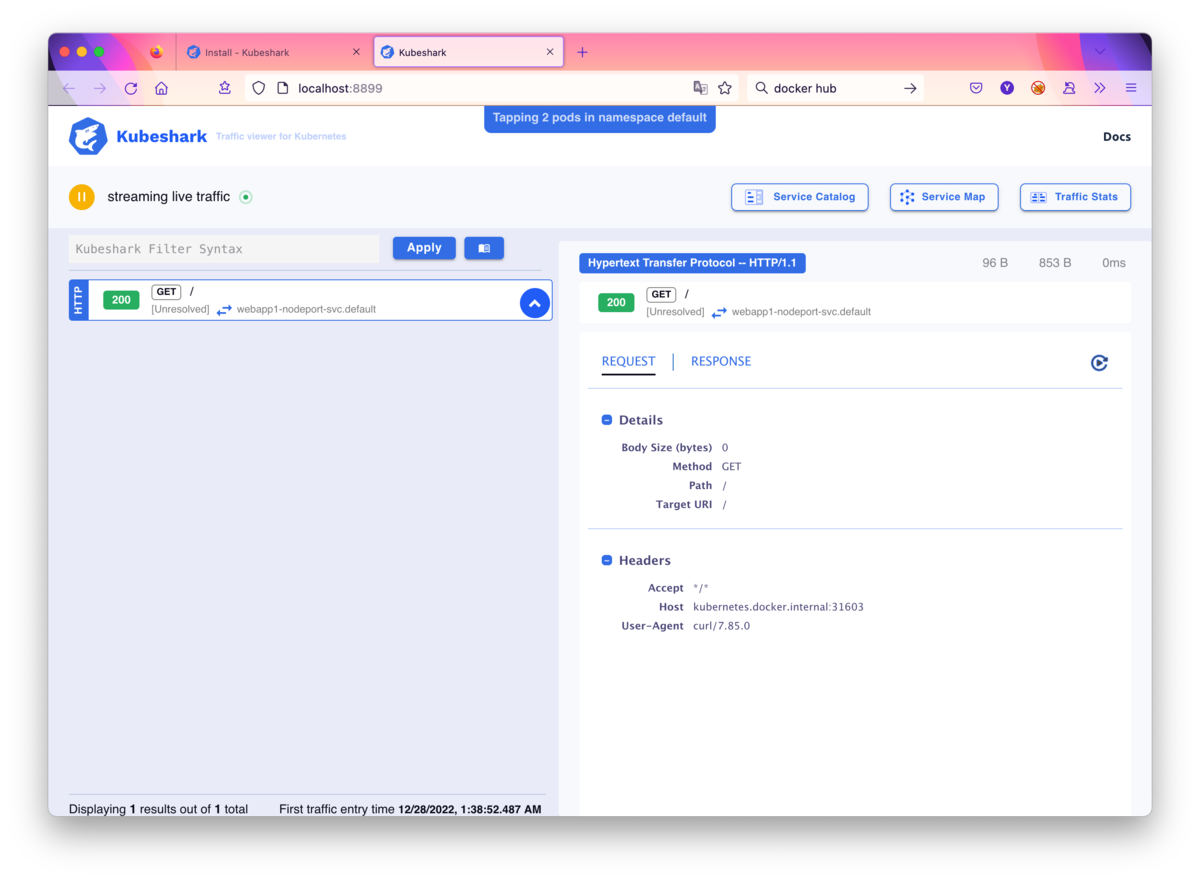
Task: Open Traffic Stats
Action: click(1075, 197)
